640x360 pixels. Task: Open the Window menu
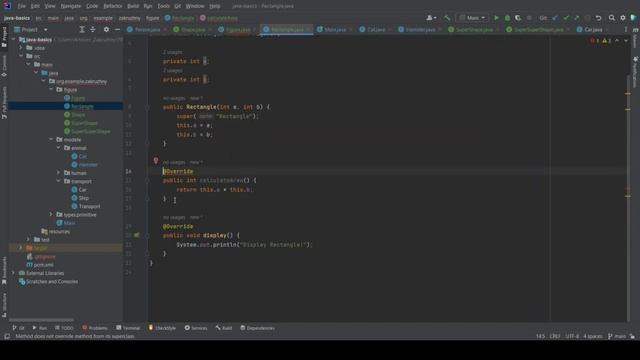pos(195,6)
